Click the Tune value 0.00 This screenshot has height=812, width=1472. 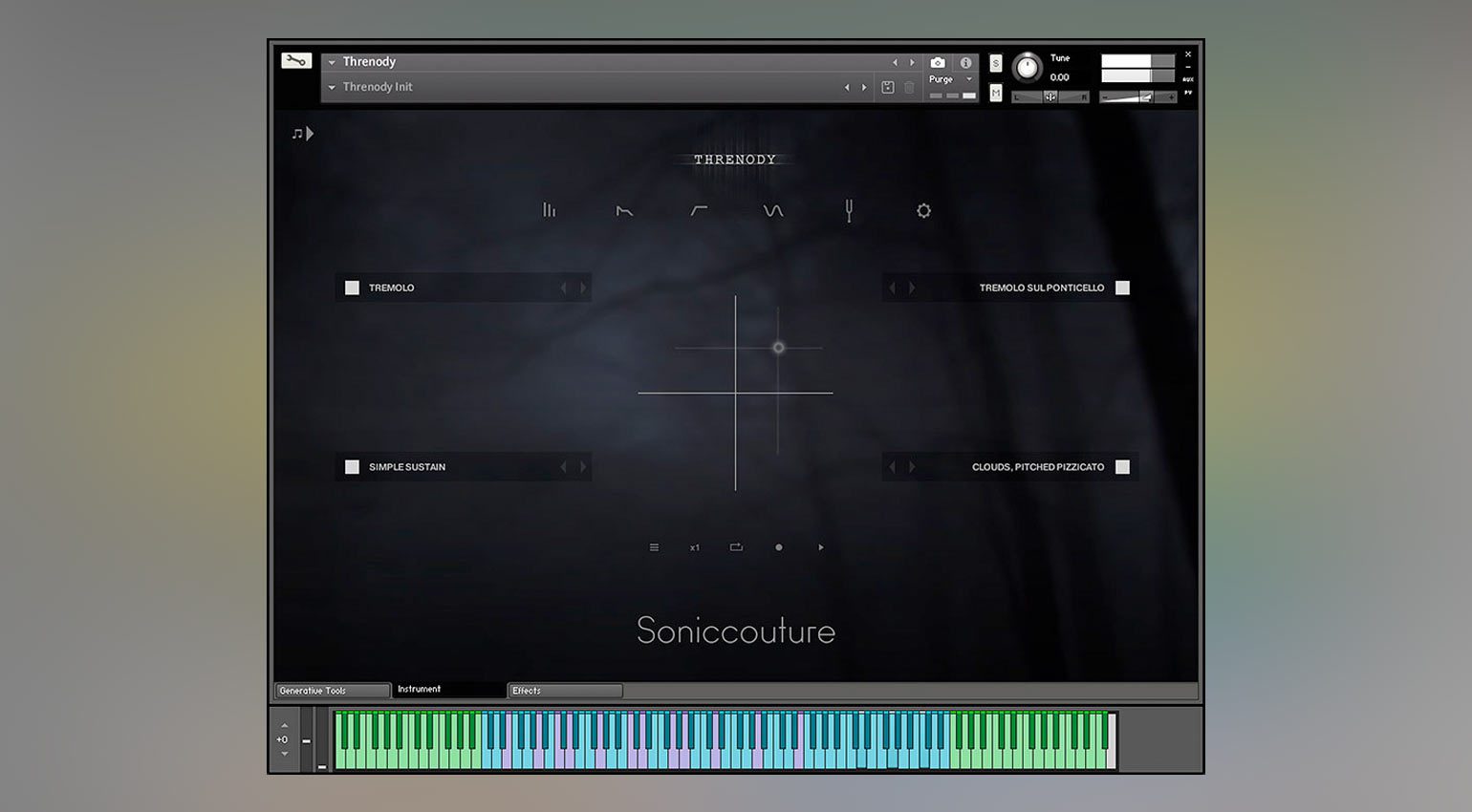[x=1059, y=77]
